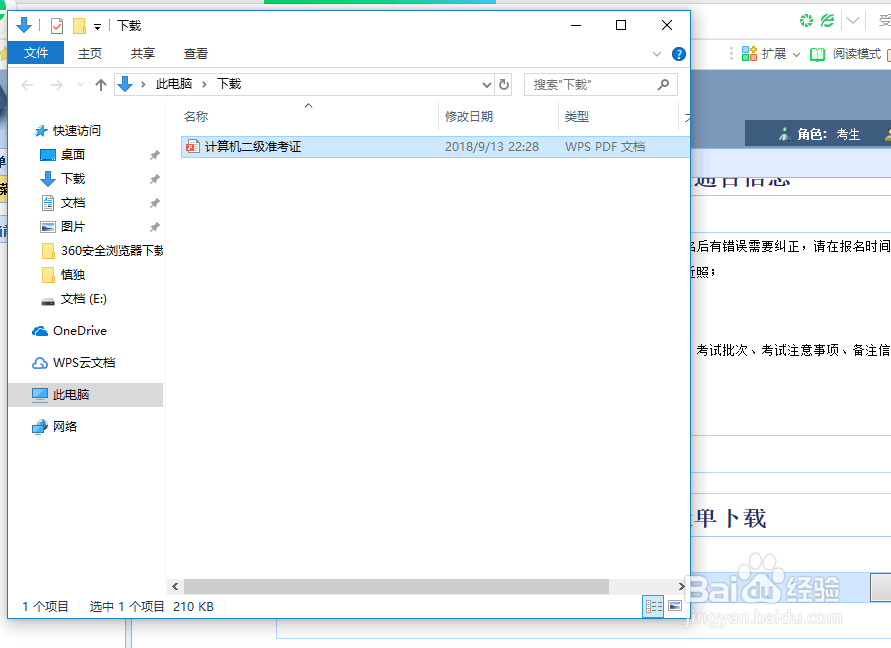891x648 pixels.
Task: Click the pin icon beside 图片
Action: (154, 227)
